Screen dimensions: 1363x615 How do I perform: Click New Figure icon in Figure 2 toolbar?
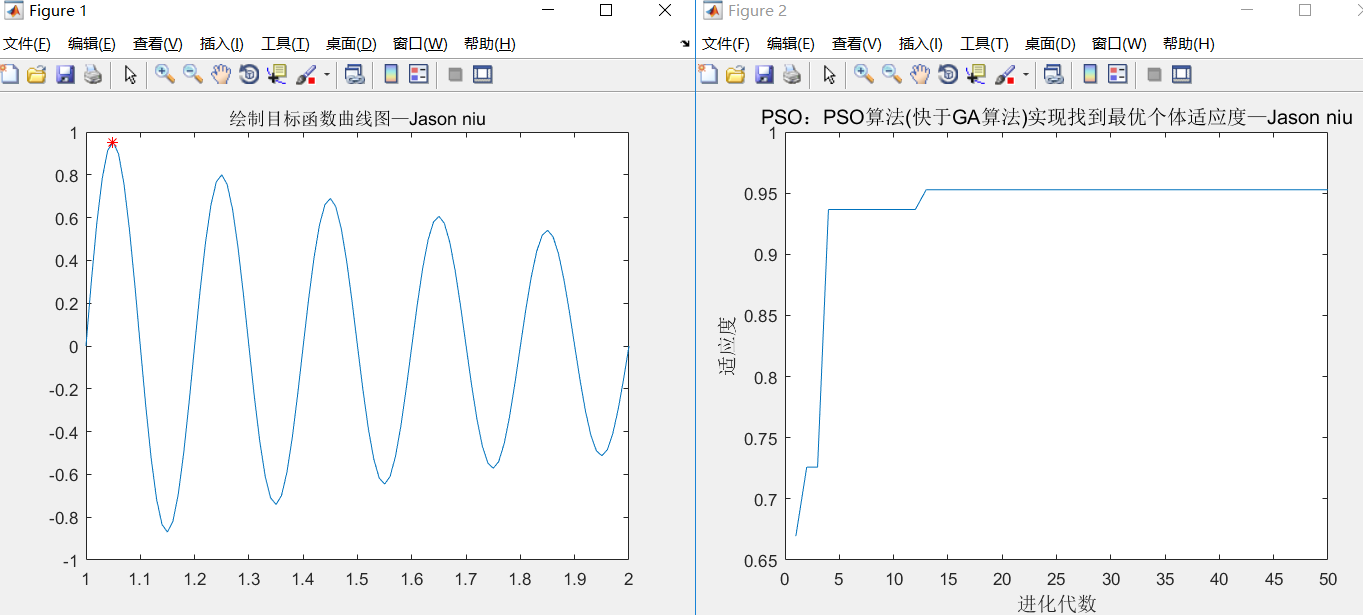[x=708, y=74]
